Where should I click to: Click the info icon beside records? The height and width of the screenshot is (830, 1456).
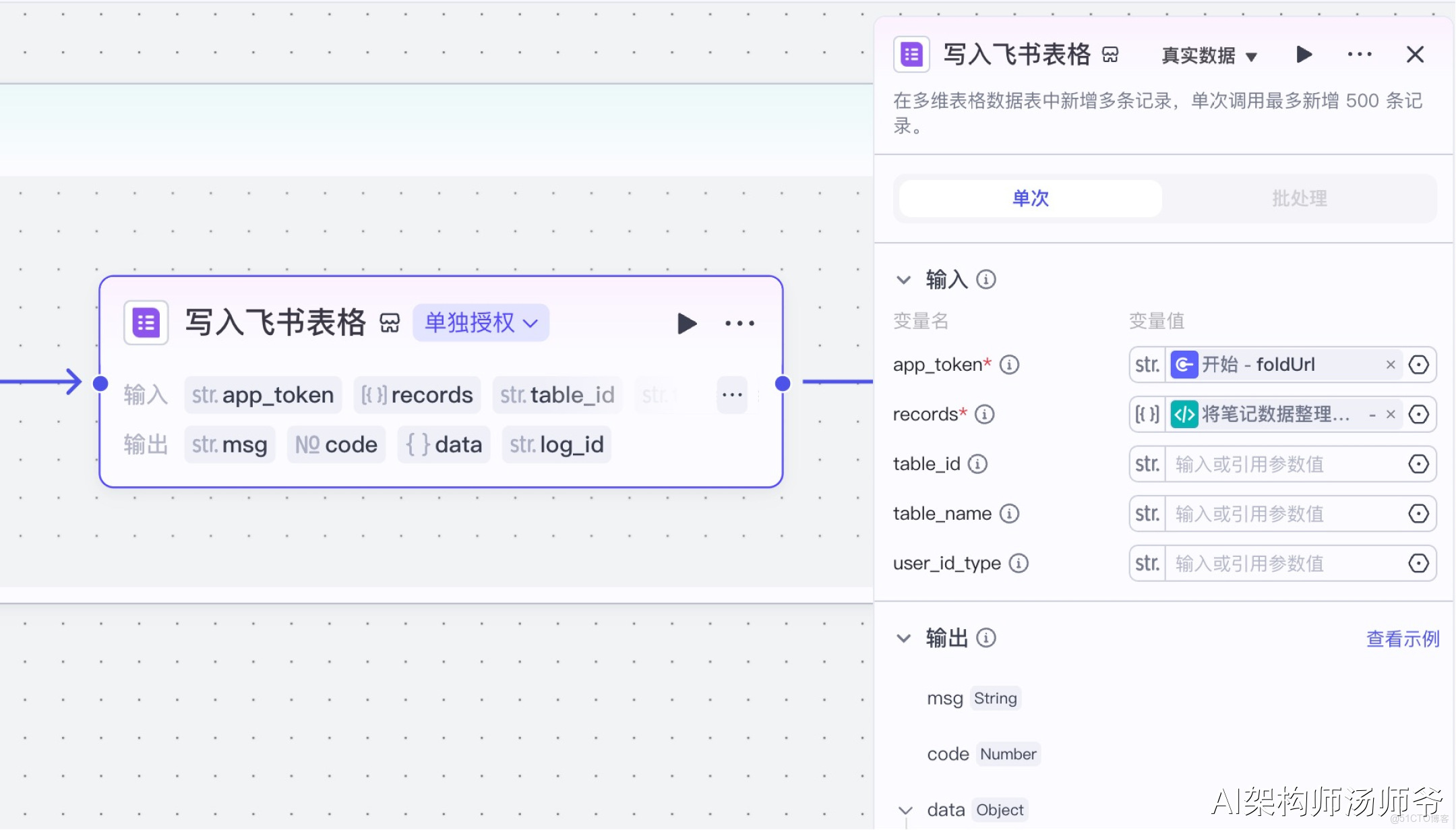tap(985, 414)
